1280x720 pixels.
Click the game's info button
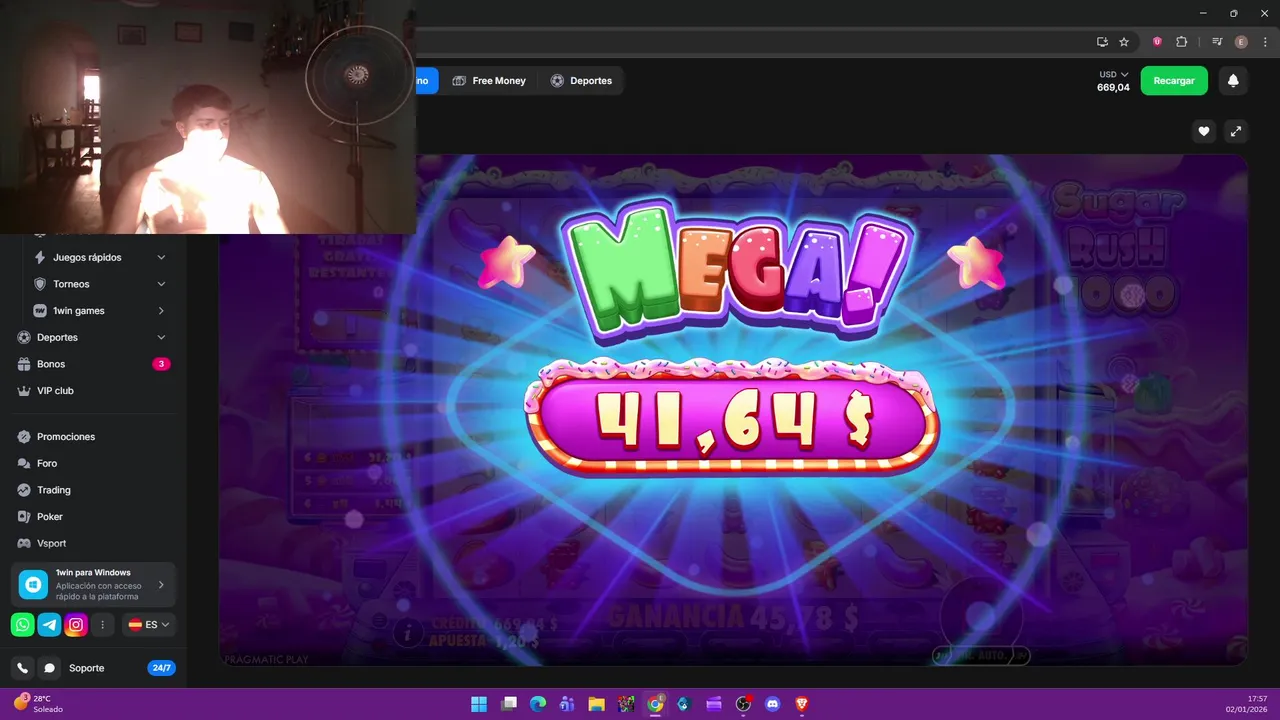pos(406,632)
